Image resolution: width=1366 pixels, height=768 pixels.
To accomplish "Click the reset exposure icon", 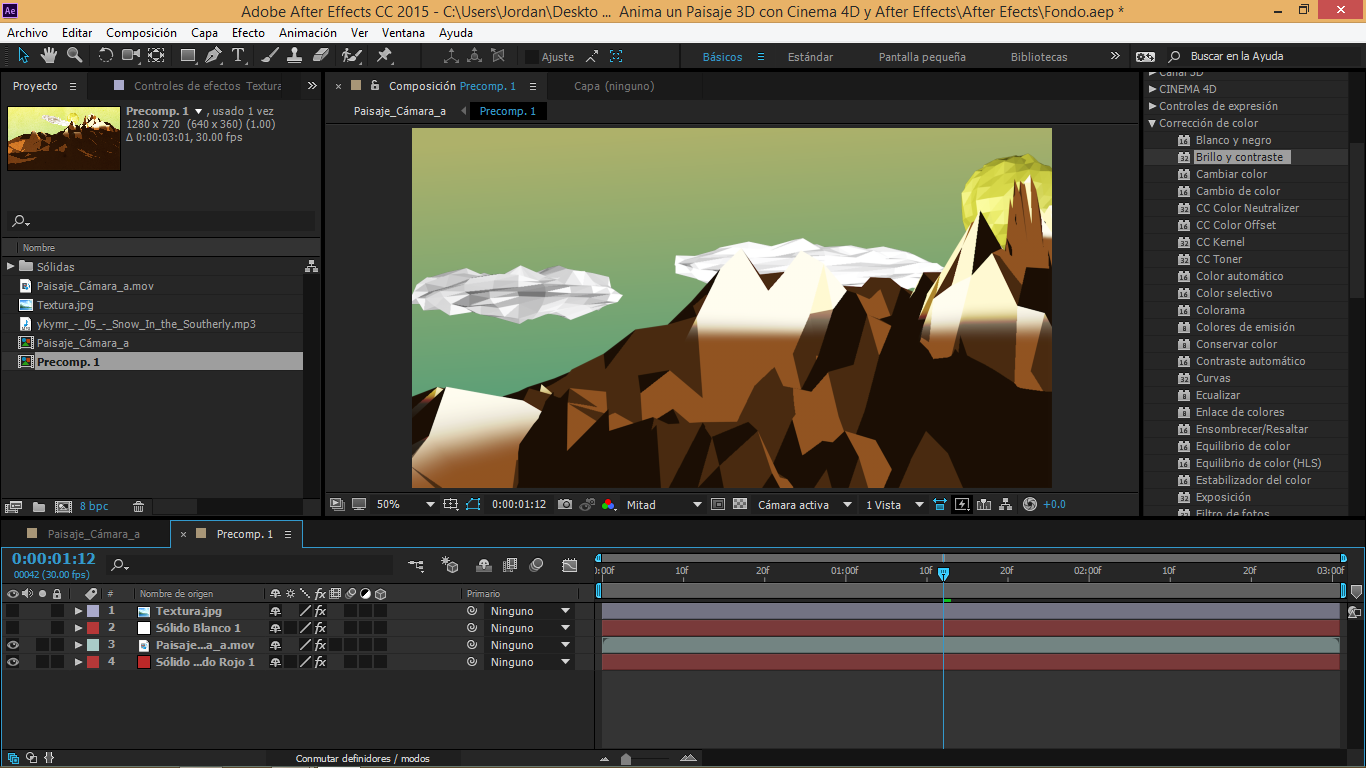I will 1030,505.
